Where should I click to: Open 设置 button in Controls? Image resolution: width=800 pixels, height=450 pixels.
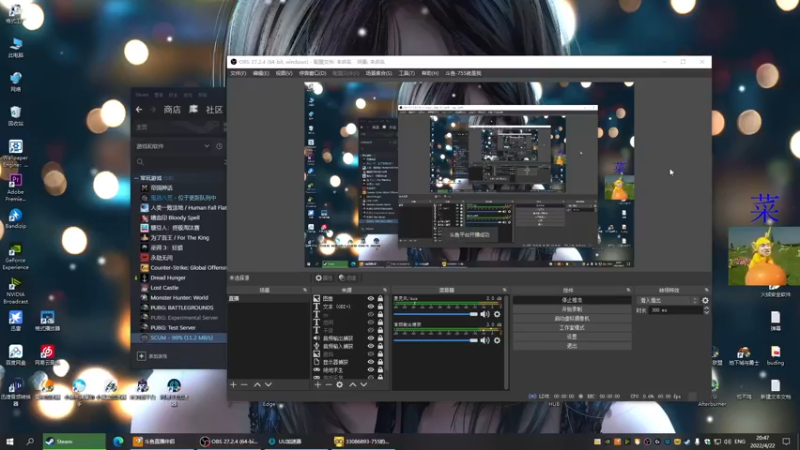572,337
